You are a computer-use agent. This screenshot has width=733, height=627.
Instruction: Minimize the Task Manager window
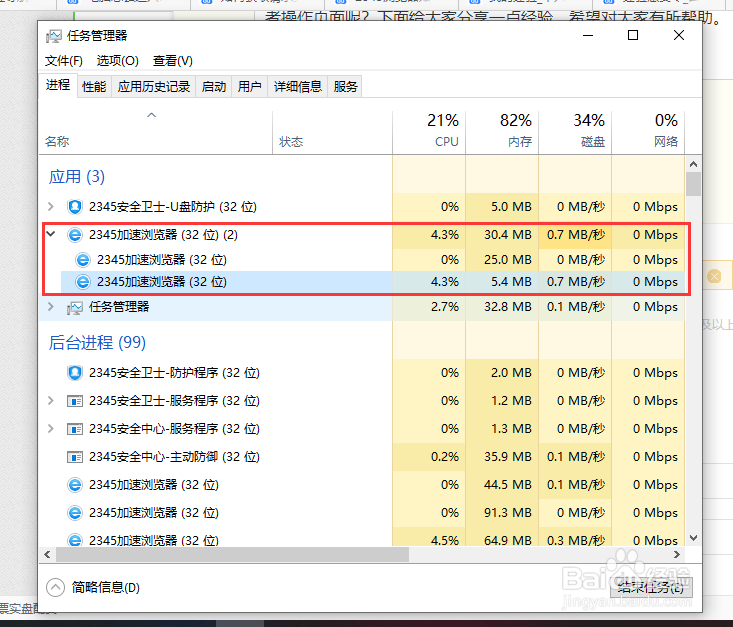(x=588, y=36)
